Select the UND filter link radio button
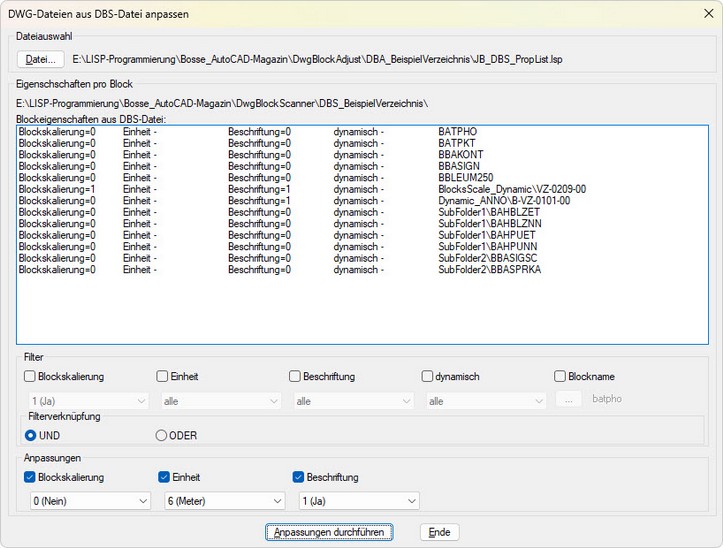 [x=31, y=435]
